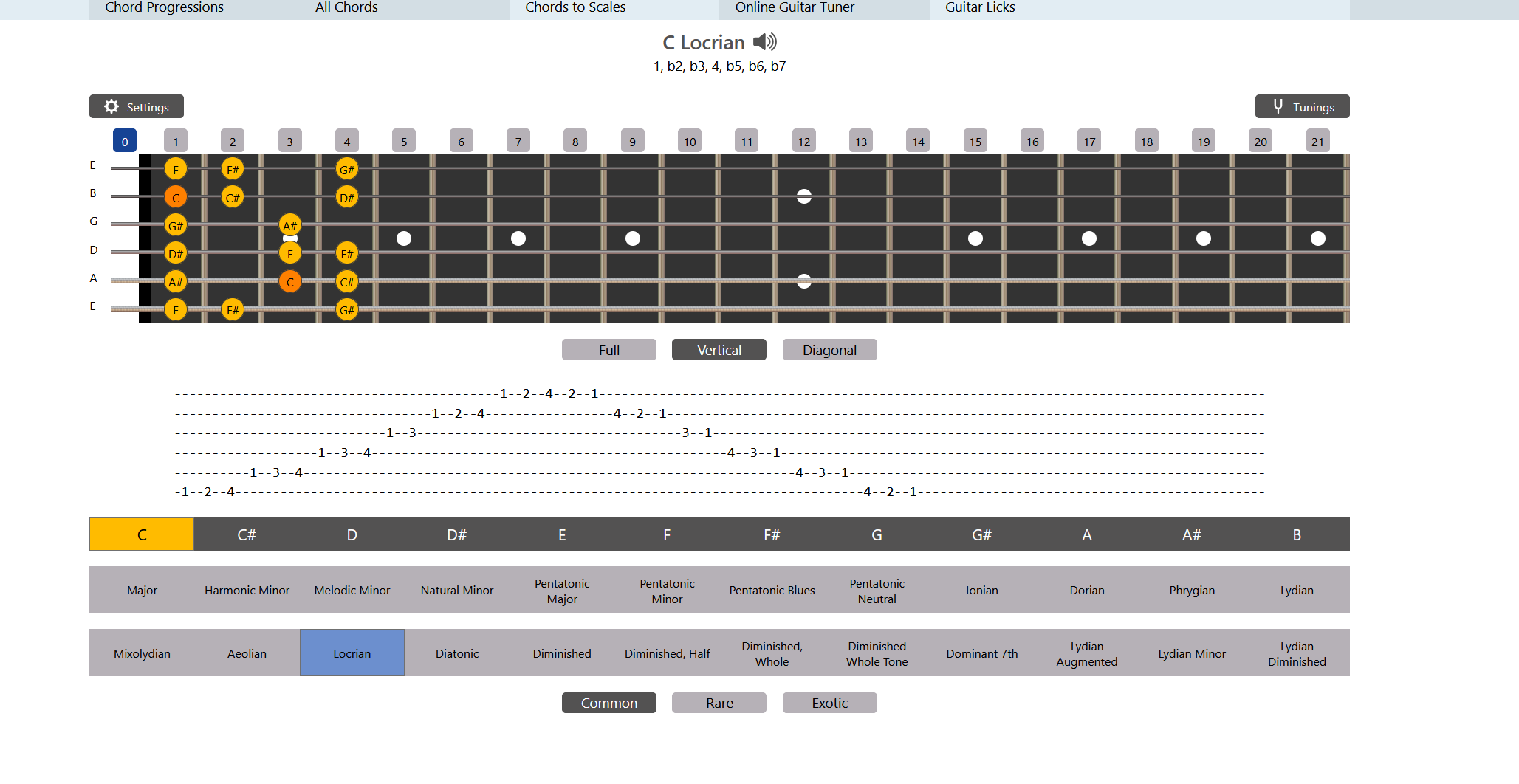1519x784 pixels.
Task: Open the All Chords tab
Action: tap(405, 9)
